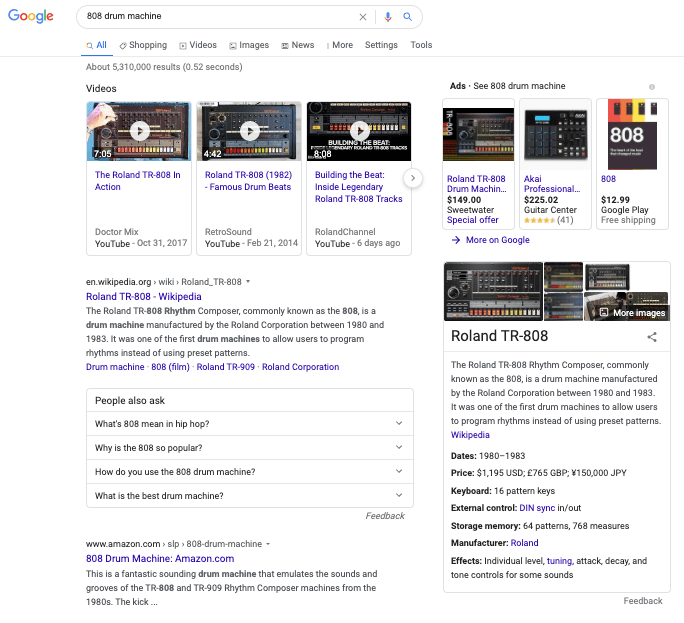Screen dimensions: 684x623
Task: Open the Roland manufacturer link
Action: click(524, 543)
